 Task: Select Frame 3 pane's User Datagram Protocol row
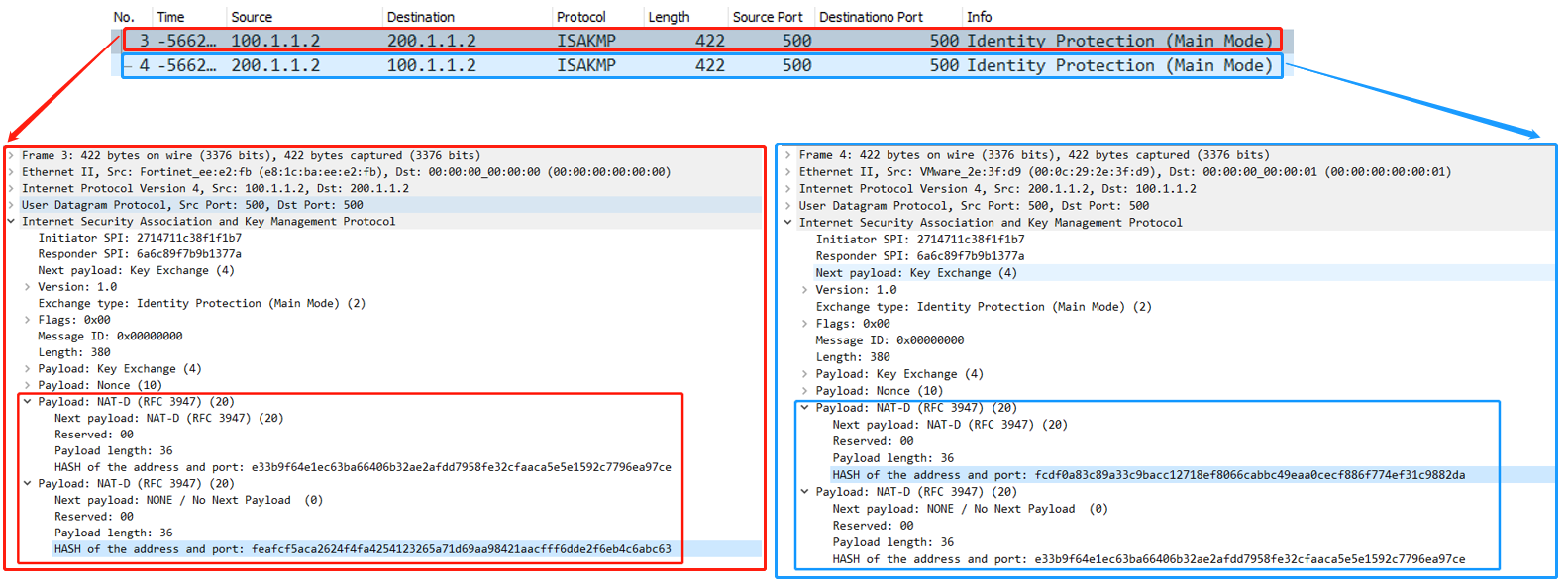(192, 205)
